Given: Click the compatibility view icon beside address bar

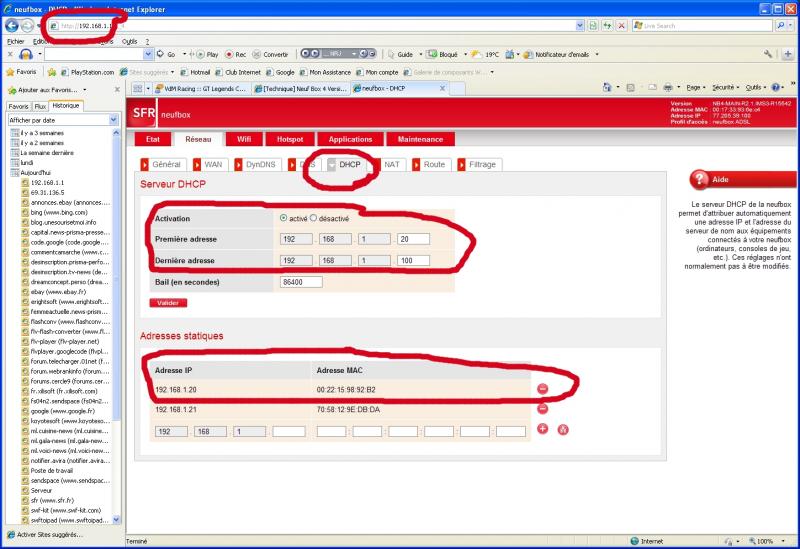Looking at the screenshot, I should [x=593, y=25].
